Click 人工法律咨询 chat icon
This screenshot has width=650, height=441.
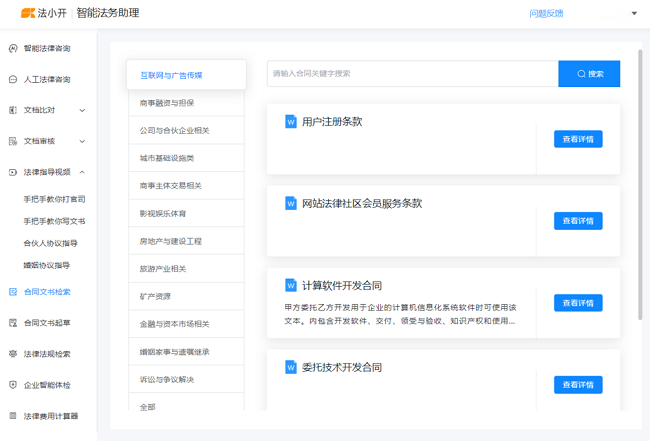[x=13, y=79]
